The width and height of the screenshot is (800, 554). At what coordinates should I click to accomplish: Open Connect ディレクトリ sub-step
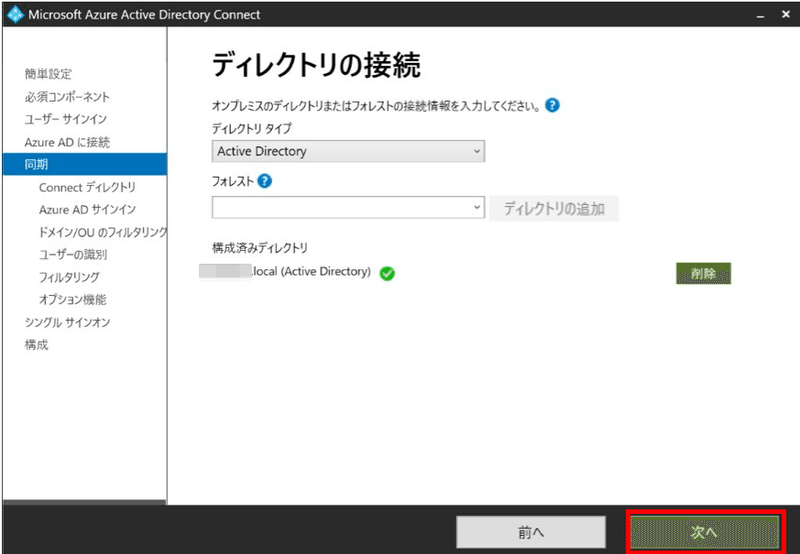pyautogui.click(x=87, y=187)
